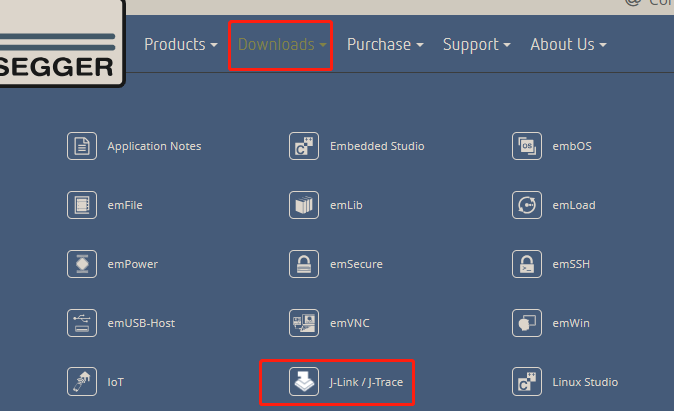Open the Purchase menu
This screenshot has width=674, height=411.
coord(385,45)
